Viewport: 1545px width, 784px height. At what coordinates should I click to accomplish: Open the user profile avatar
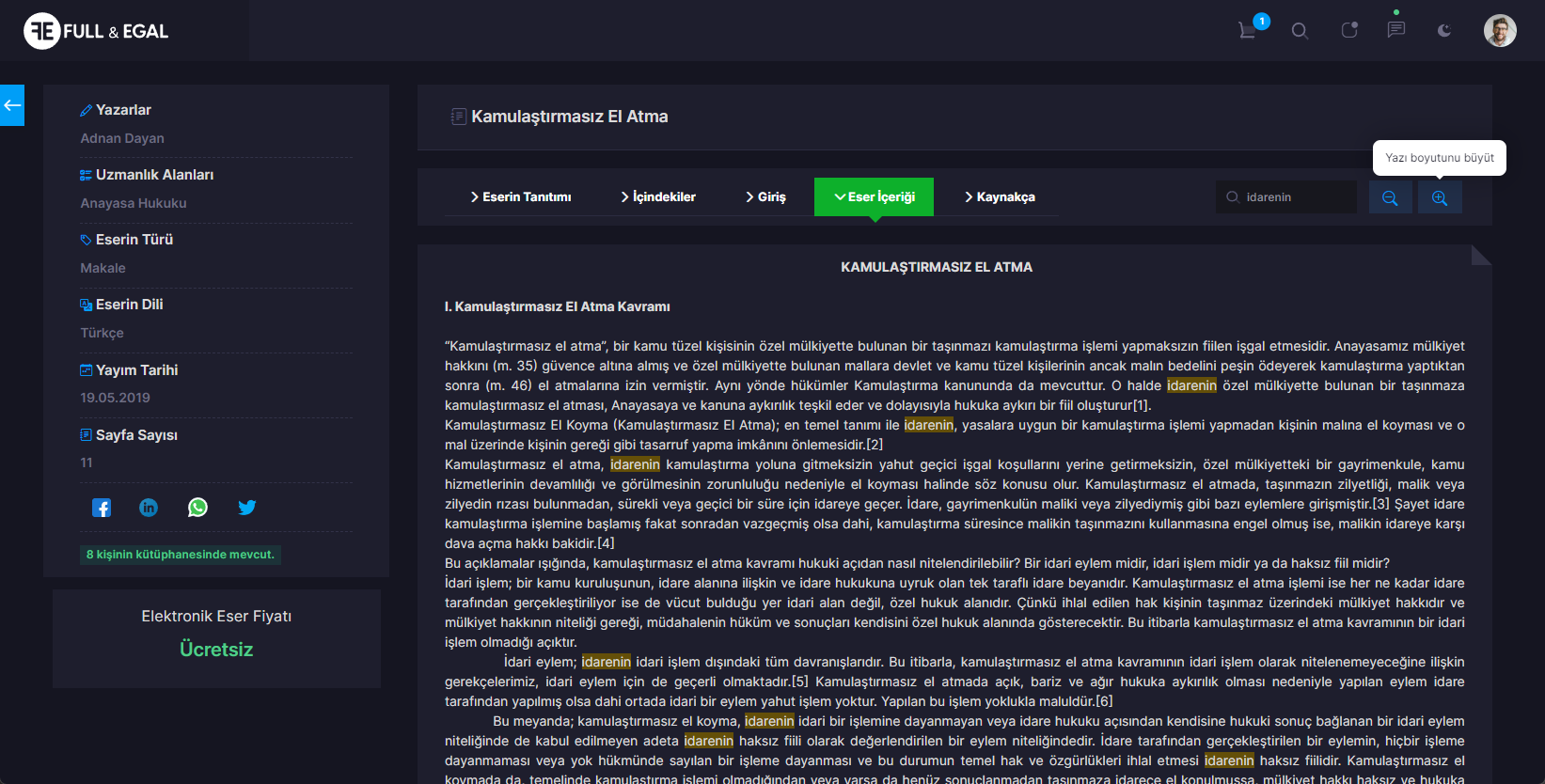(x=1500, y=31)
